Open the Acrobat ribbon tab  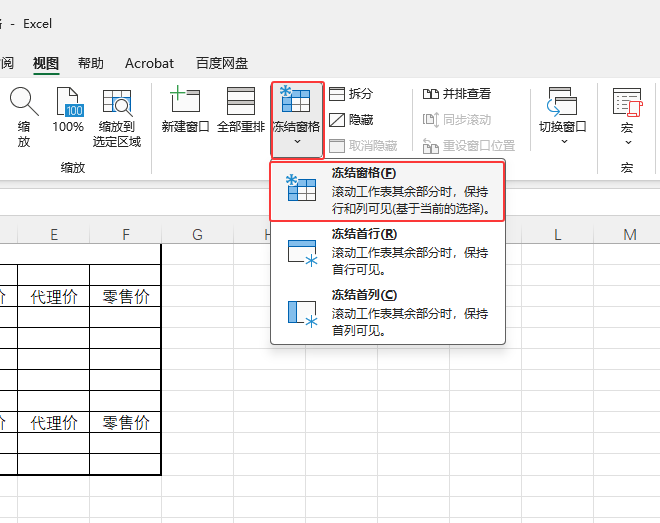149,64
